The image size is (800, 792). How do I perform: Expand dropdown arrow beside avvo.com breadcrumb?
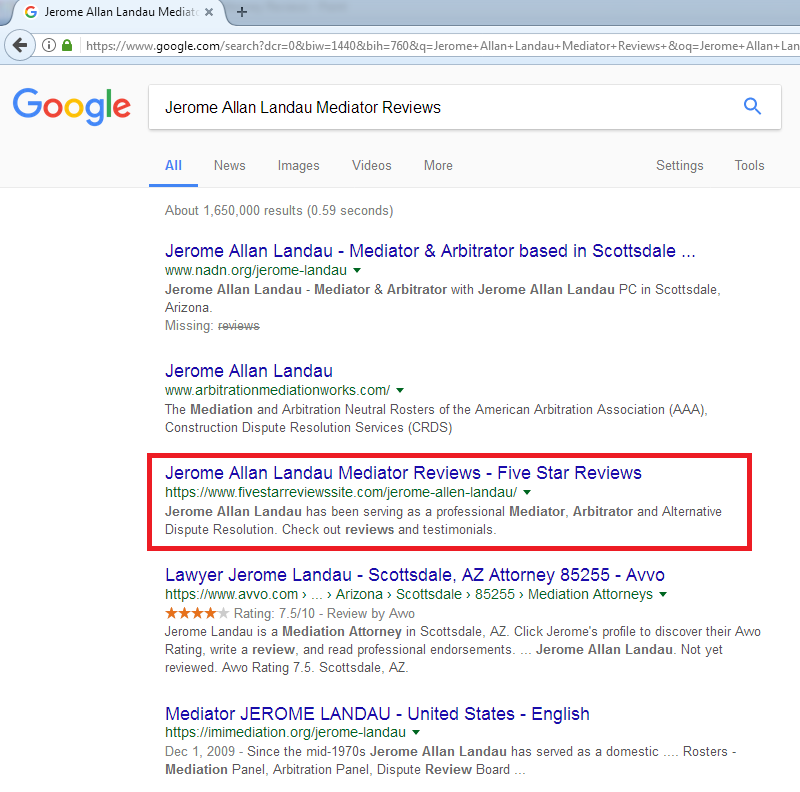tap(663, 595)
